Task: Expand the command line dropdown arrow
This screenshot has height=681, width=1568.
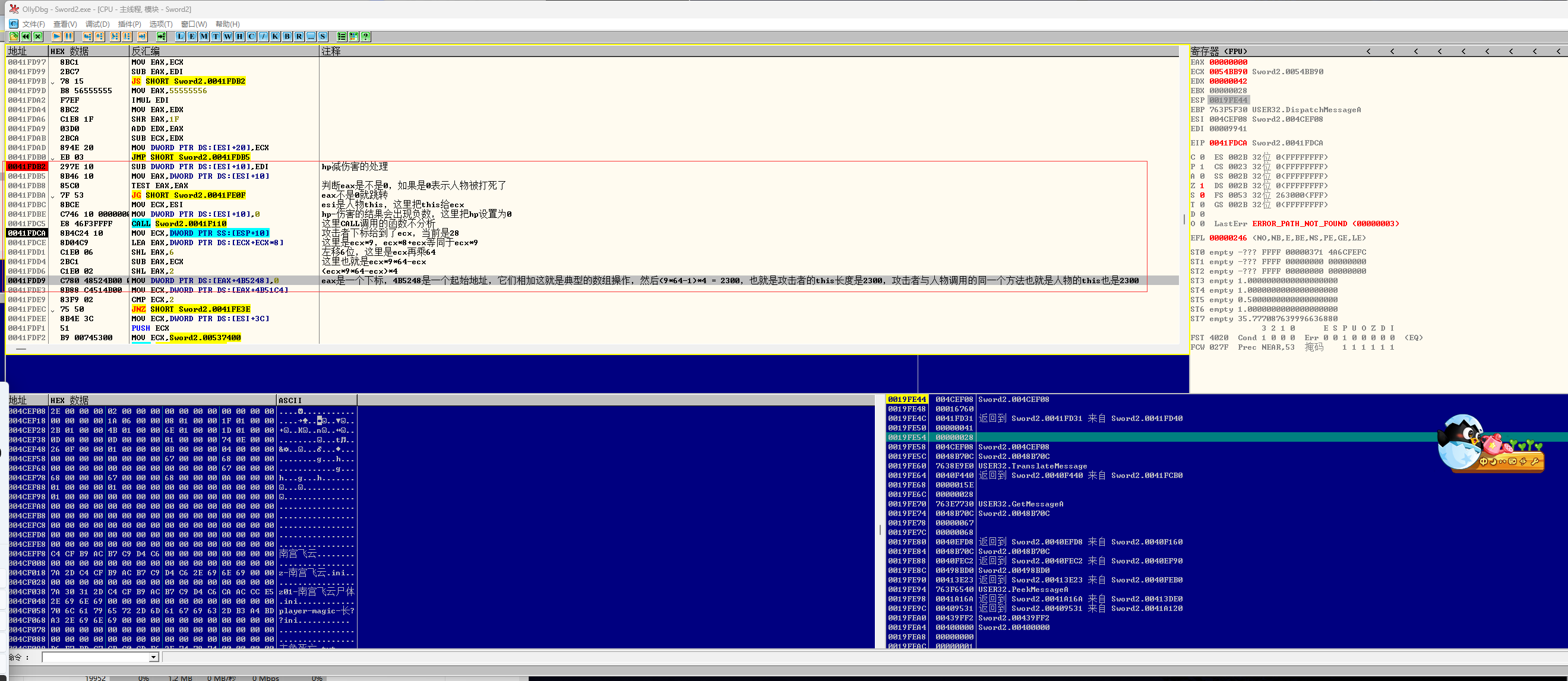Action: [153, 657]
